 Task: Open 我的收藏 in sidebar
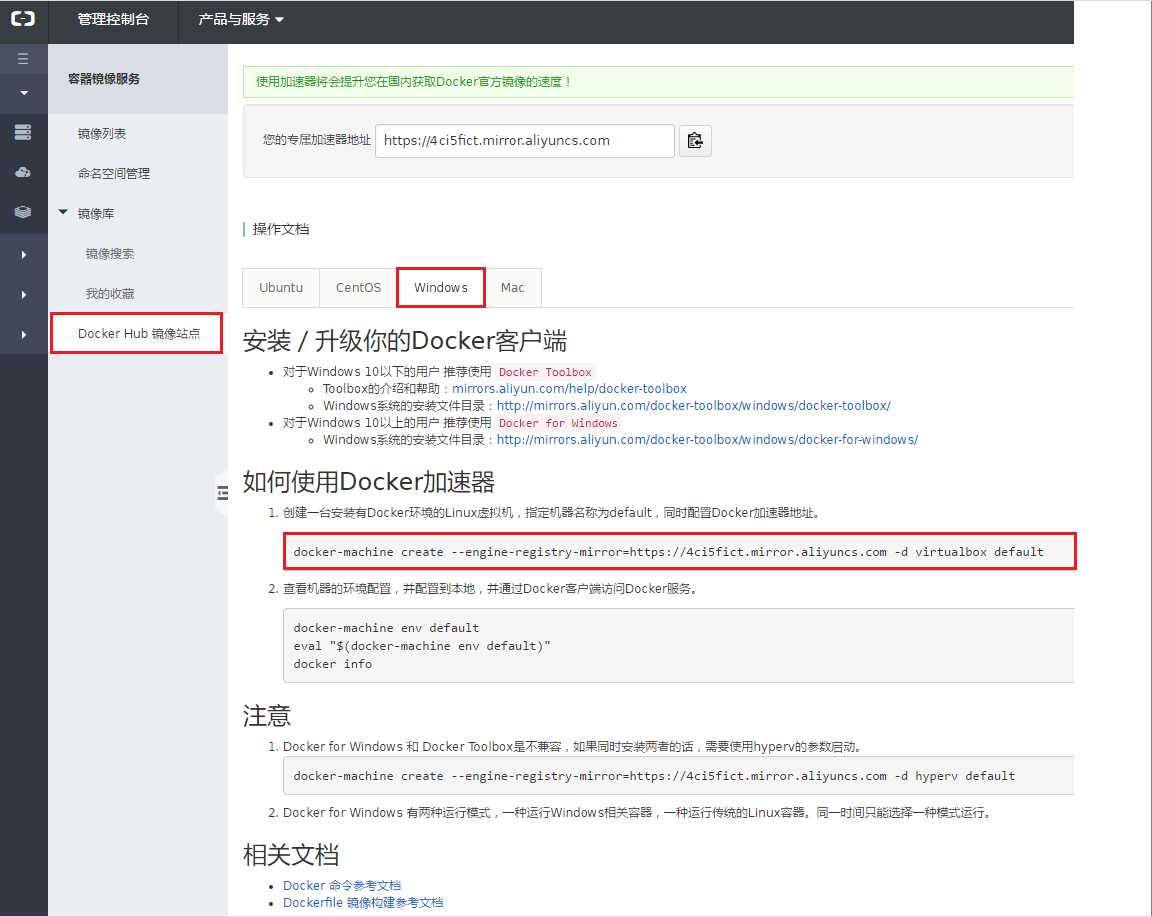109,293
